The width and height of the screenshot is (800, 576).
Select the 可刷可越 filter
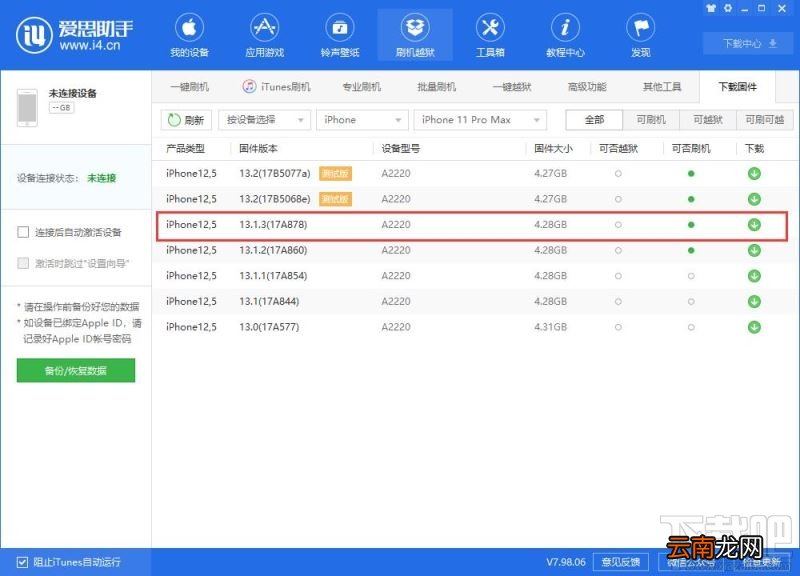(764, 120)
